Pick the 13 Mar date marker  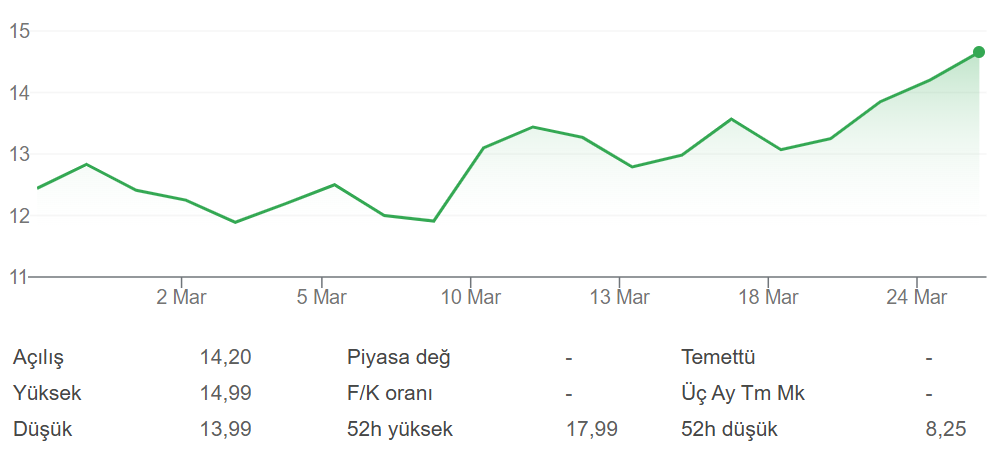point(619,297)
